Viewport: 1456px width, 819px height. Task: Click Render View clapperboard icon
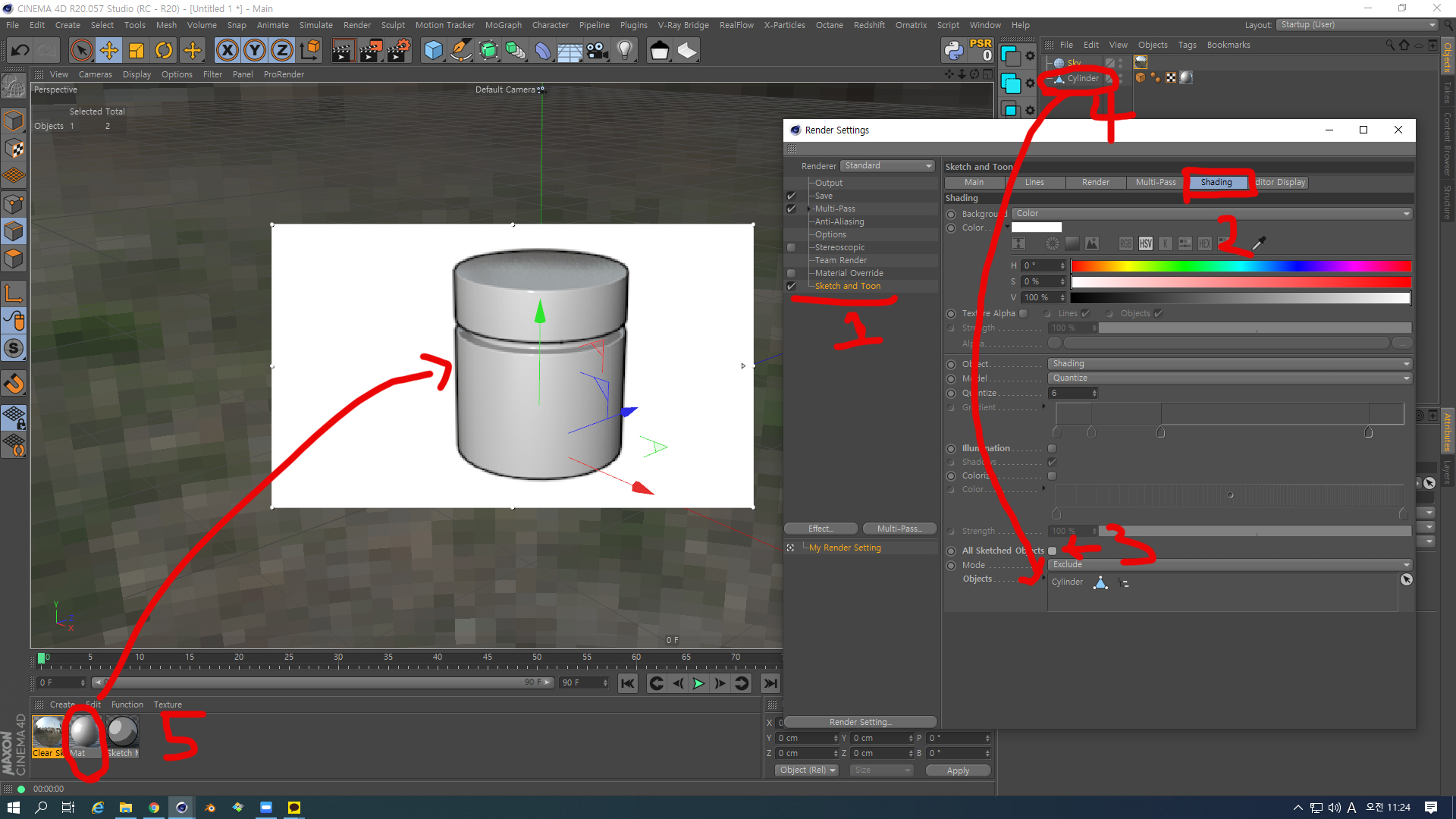point(343,51)
